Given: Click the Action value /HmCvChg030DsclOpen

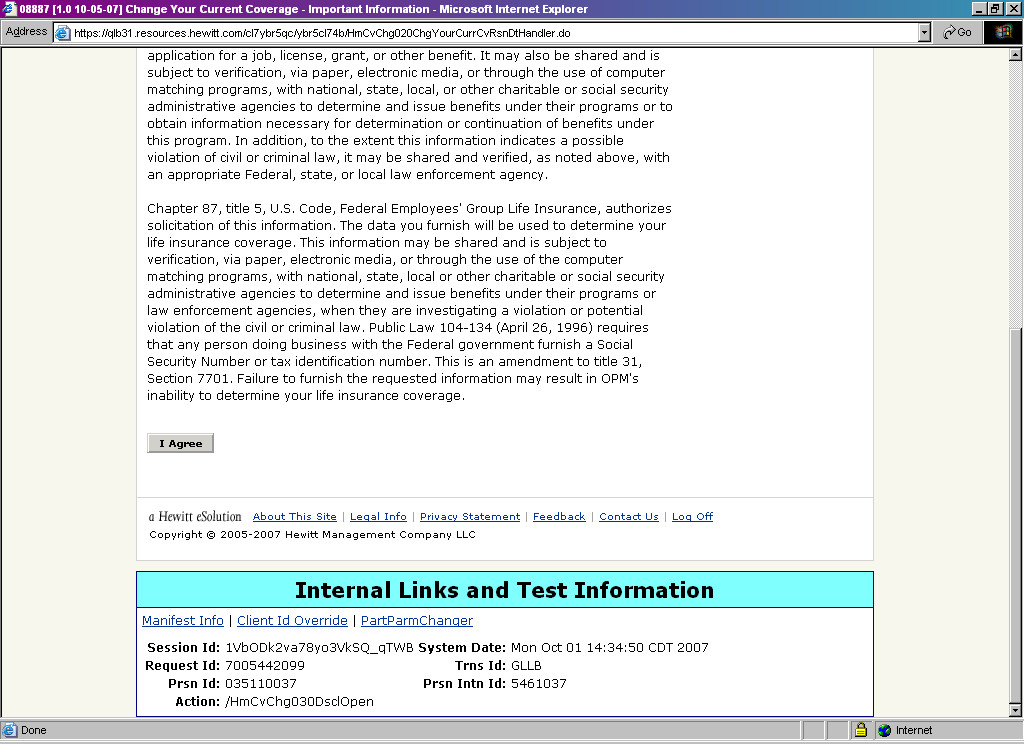Looking at the screenshot, I should pyautogui.click(x=299, y=702).
